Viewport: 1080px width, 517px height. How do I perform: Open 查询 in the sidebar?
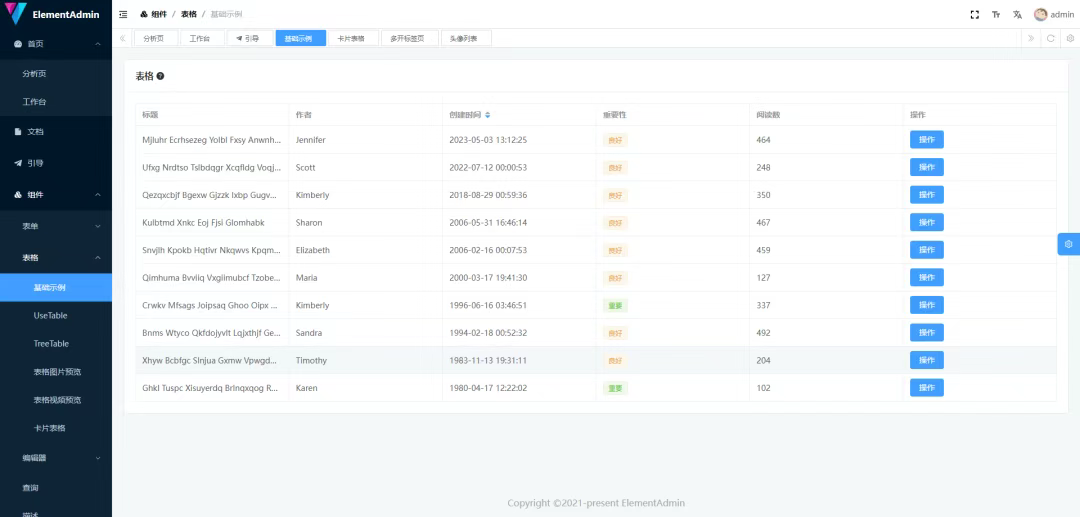pos(56,488)
